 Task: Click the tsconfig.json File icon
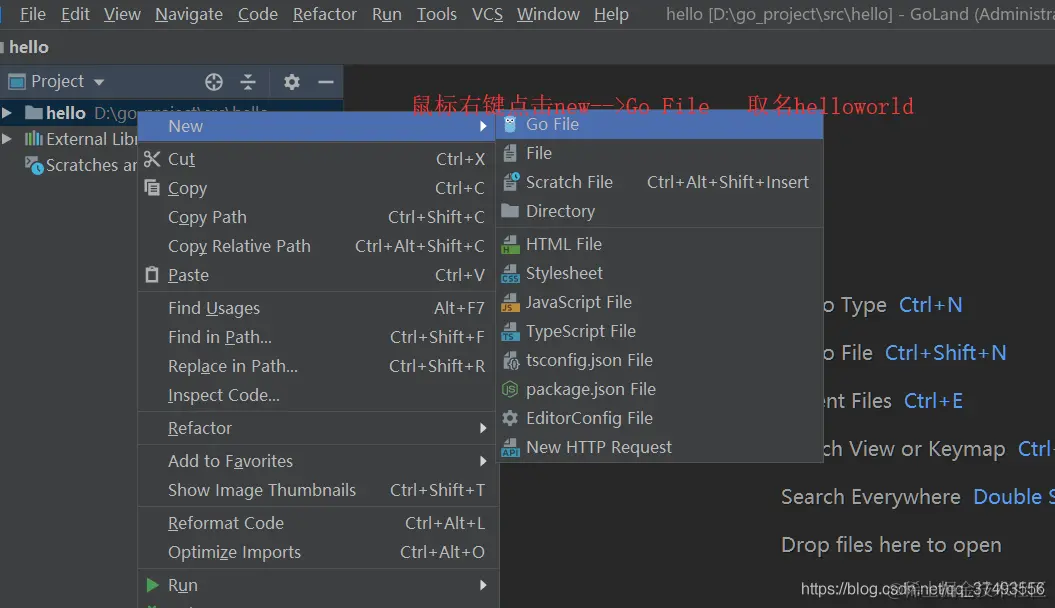click(x=511, y=360)
